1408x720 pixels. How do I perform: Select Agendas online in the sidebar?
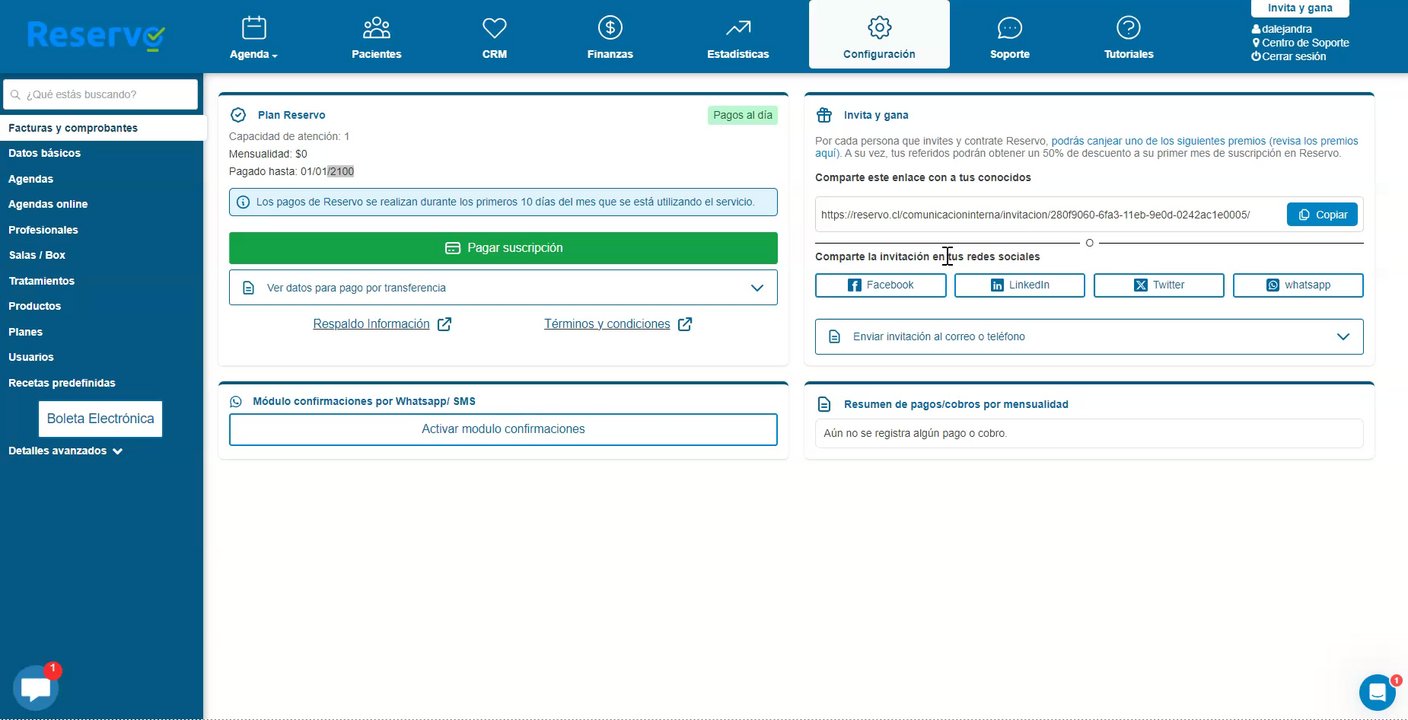tap(48, 204)
